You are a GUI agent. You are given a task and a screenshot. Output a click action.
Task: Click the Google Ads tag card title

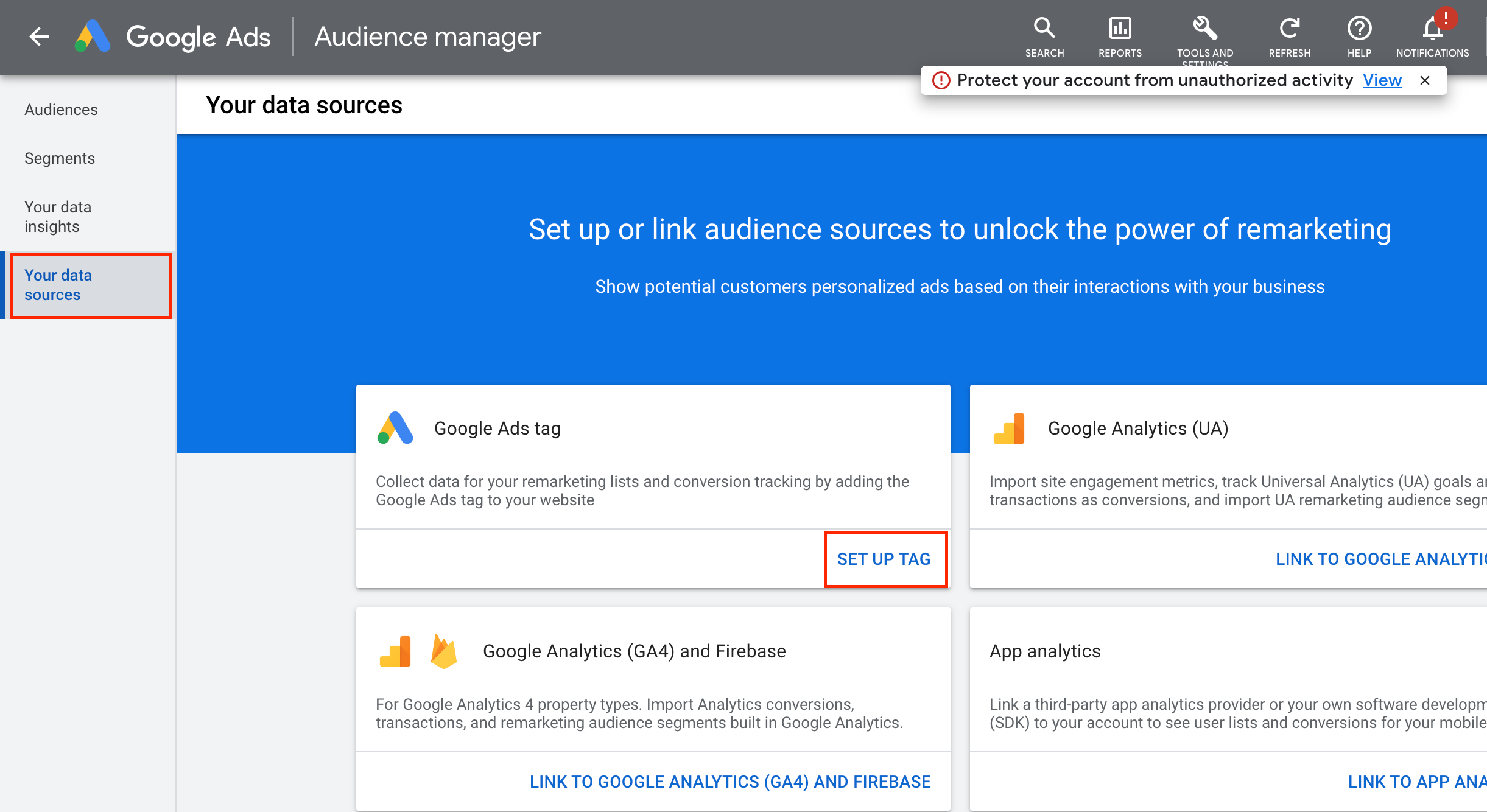click(497, 429)
